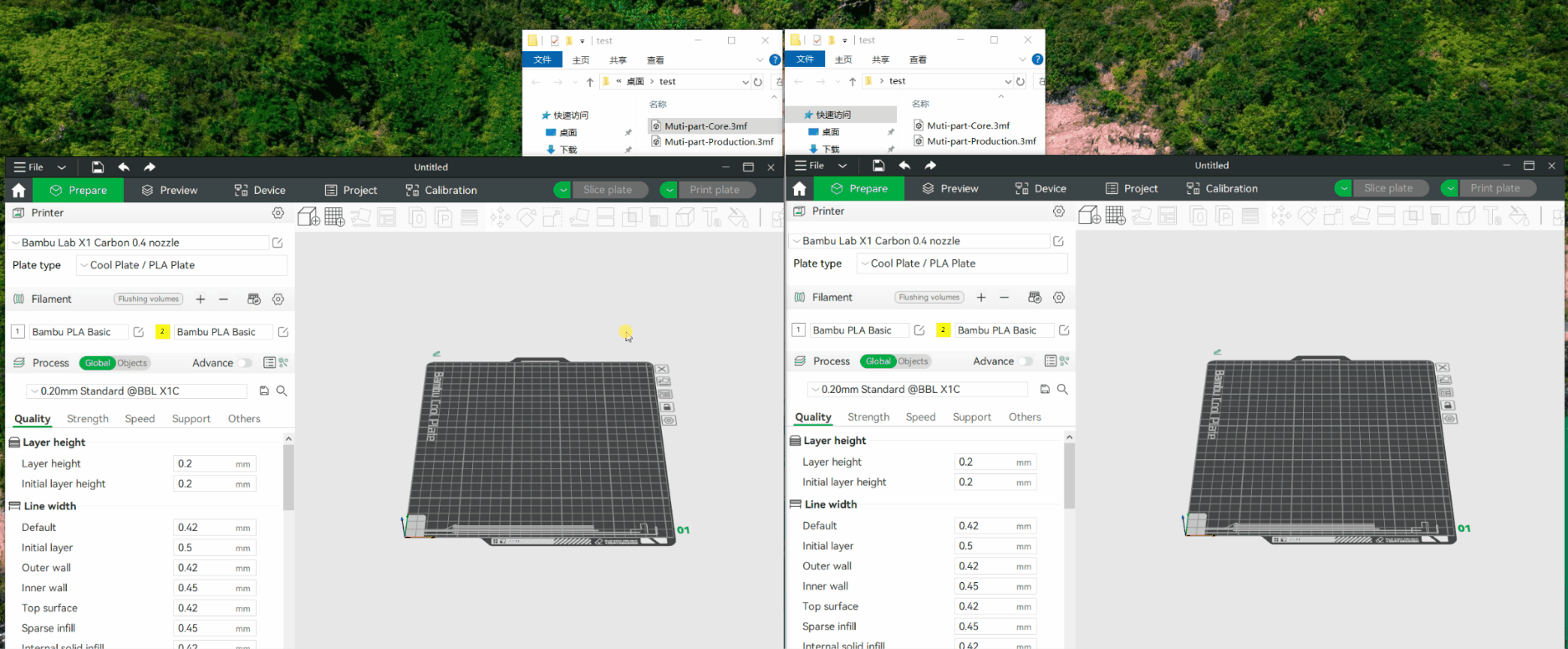Click Add plate grid icon in left Bambu window

click(x=334, y=217)
